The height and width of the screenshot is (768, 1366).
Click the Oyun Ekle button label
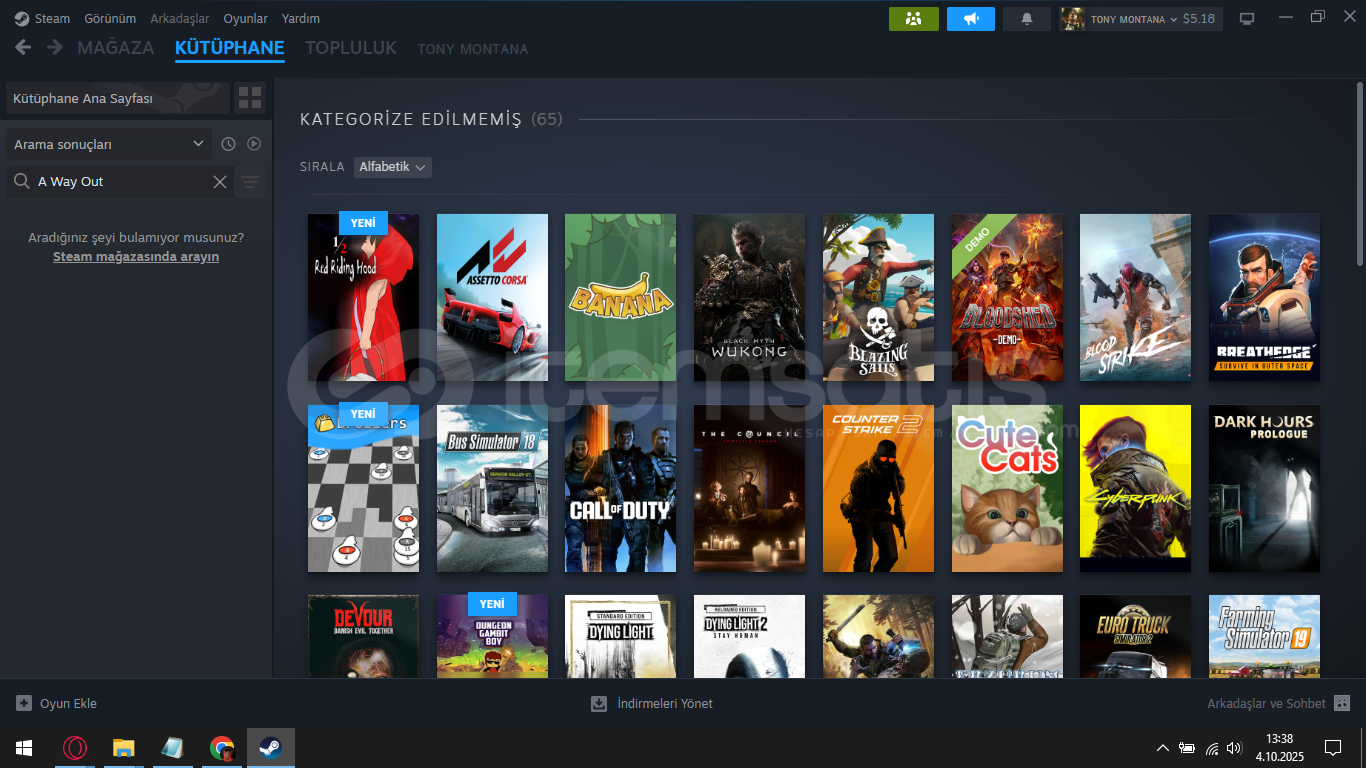tap(68, 704)
